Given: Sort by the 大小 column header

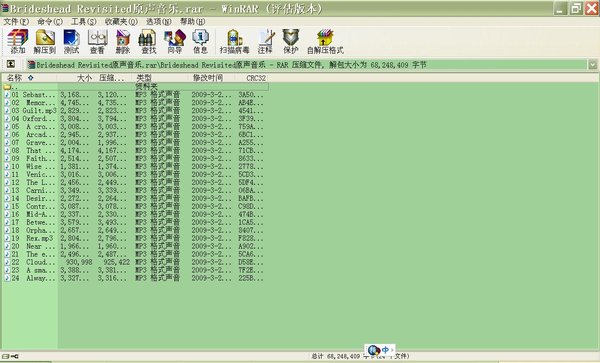Looking at the screenshot, I should [x=76, y=78].
